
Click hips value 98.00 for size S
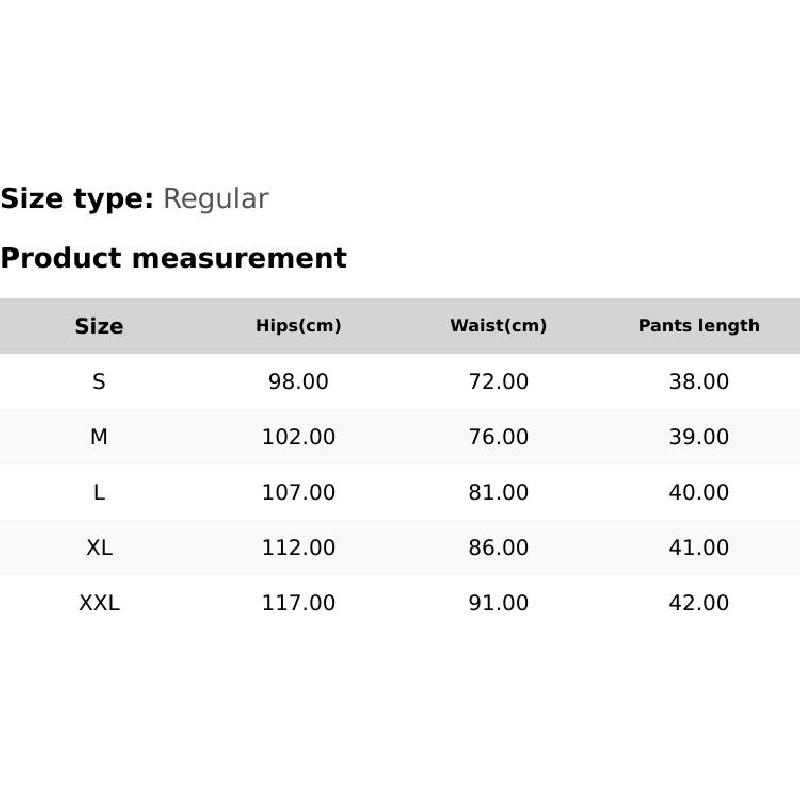[x=299, y=382]
